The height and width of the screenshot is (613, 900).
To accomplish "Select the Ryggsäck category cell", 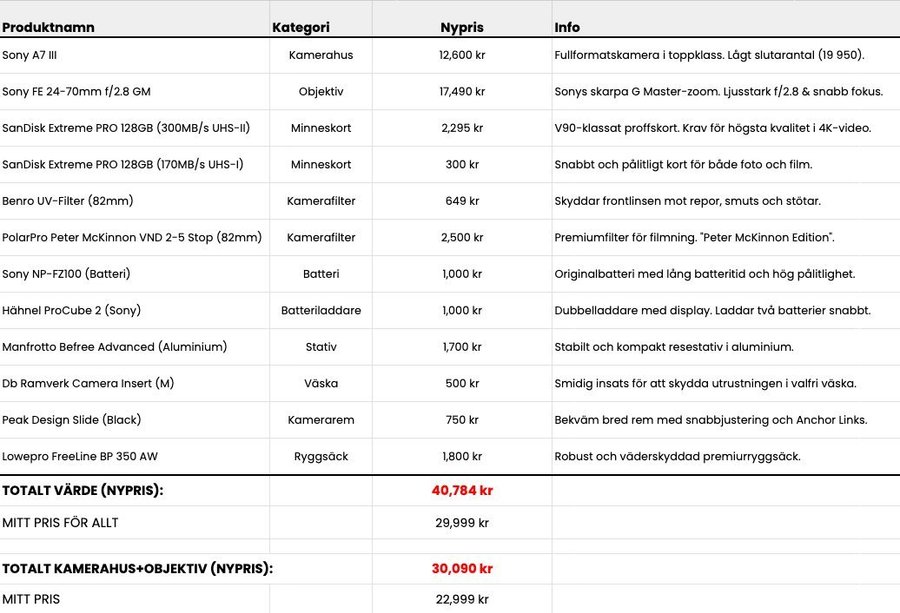I will 320,456.
